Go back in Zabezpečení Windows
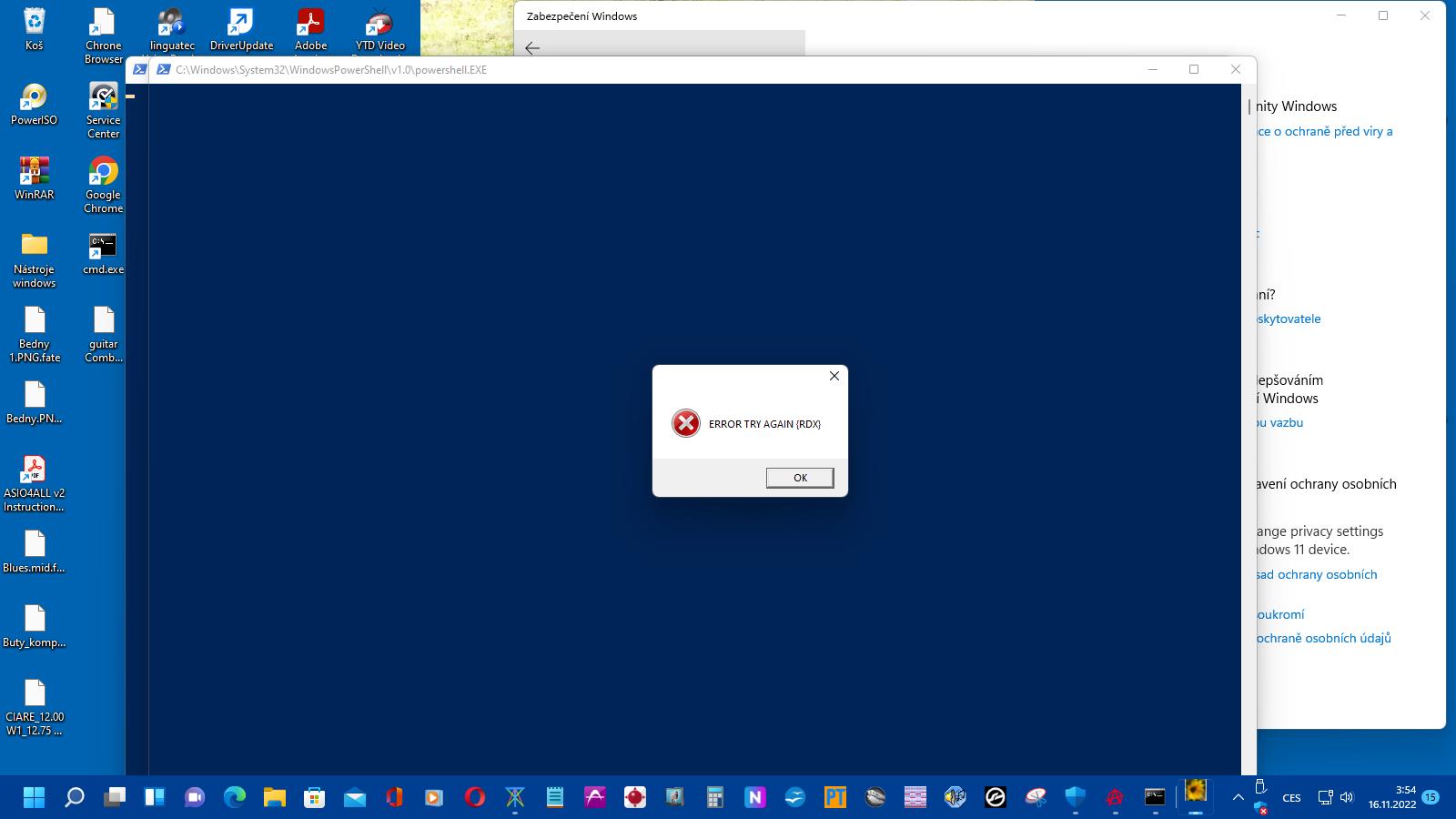1456x819 pixels. coord(532,48)
